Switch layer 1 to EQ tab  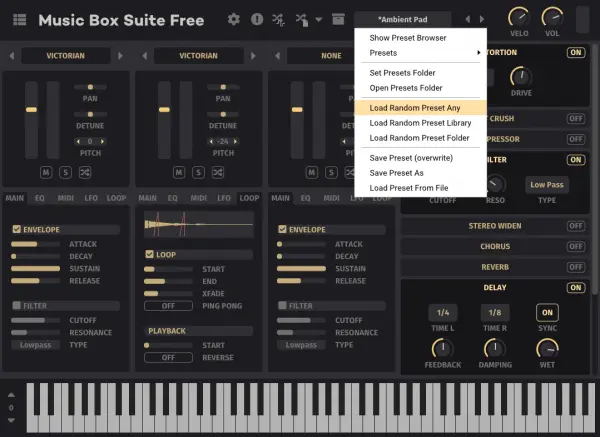click(39, 198)
